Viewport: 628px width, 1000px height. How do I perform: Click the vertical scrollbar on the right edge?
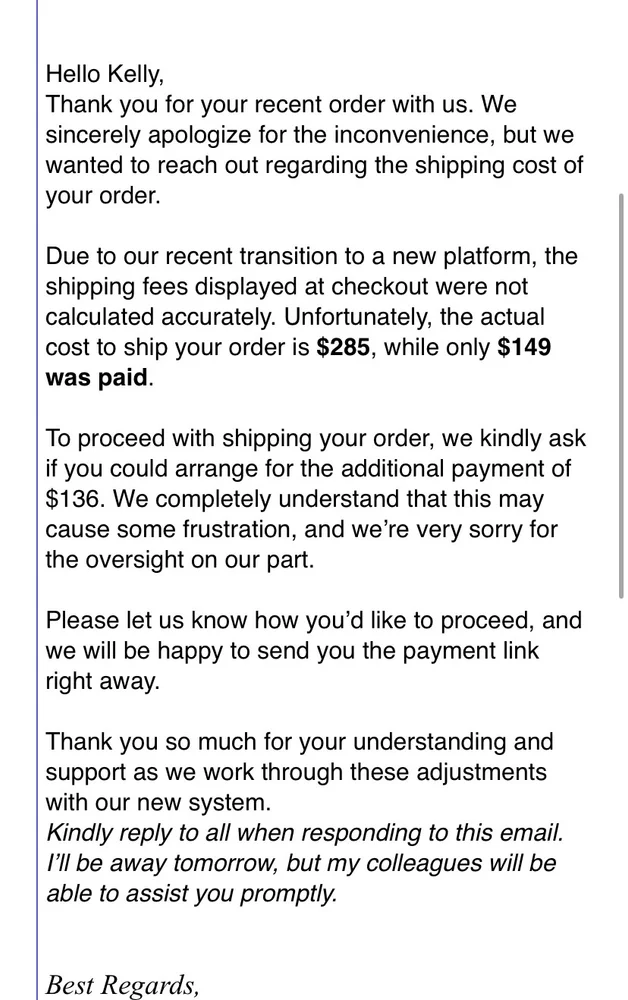[621, 400]
